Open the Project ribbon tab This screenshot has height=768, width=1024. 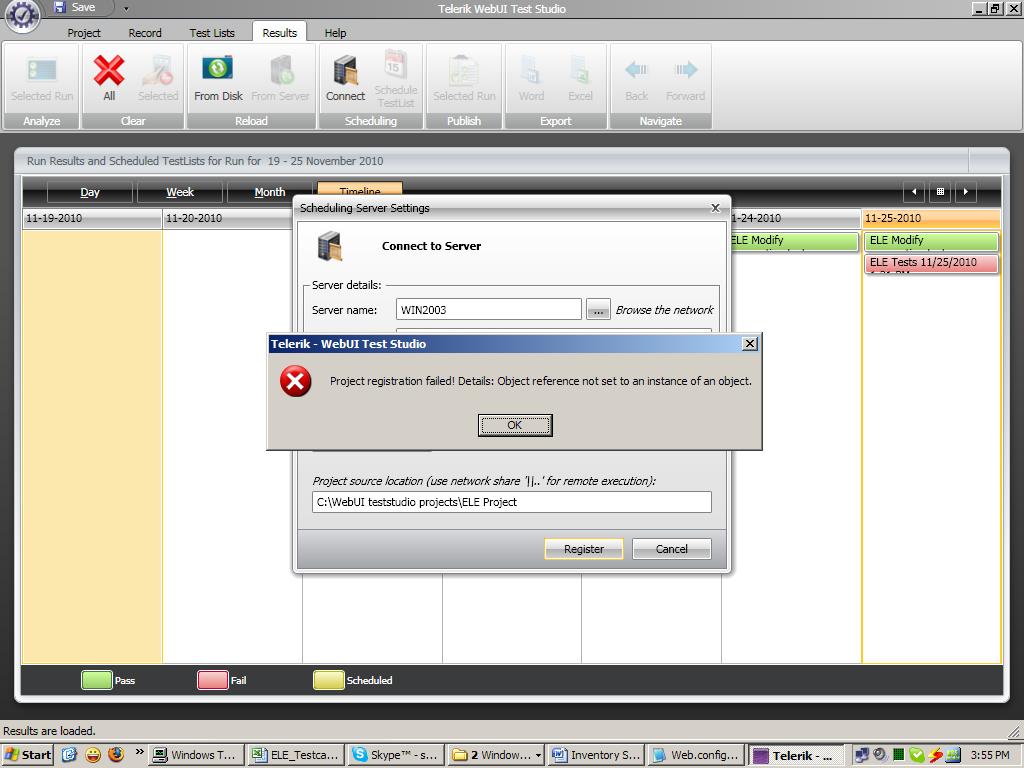click(x=84, y=33)
